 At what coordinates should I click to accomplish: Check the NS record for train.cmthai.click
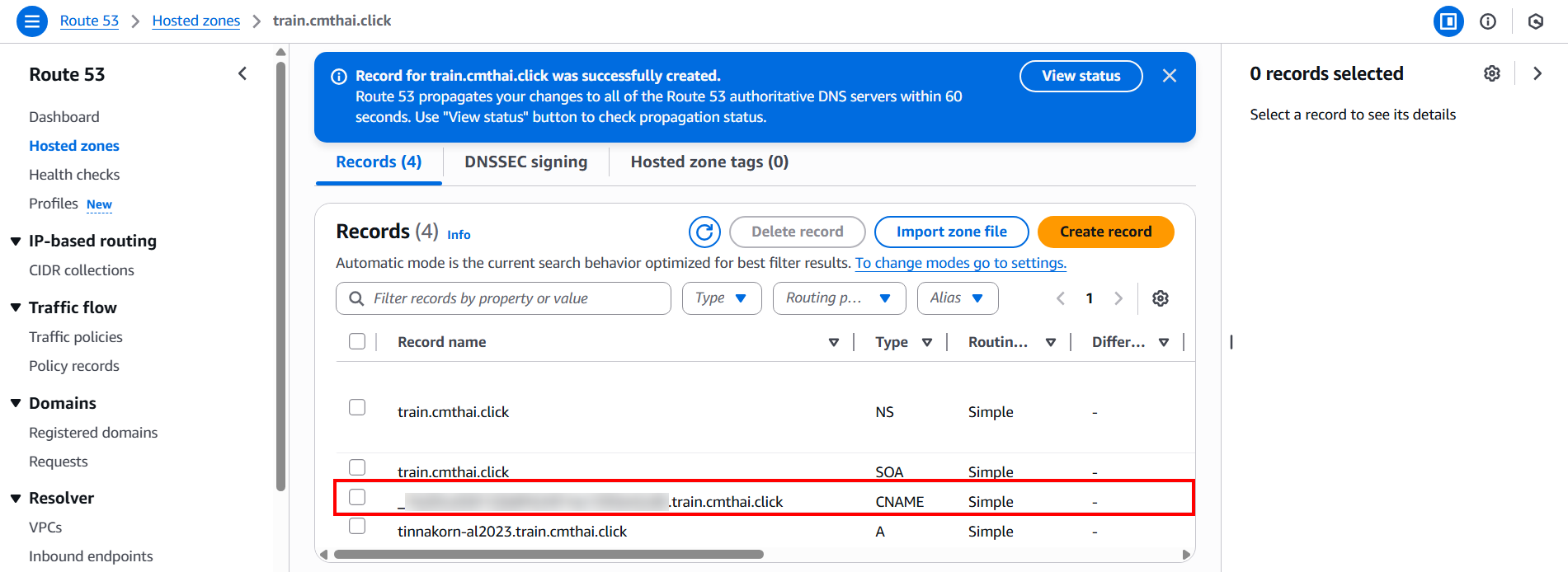pos(357,407)
